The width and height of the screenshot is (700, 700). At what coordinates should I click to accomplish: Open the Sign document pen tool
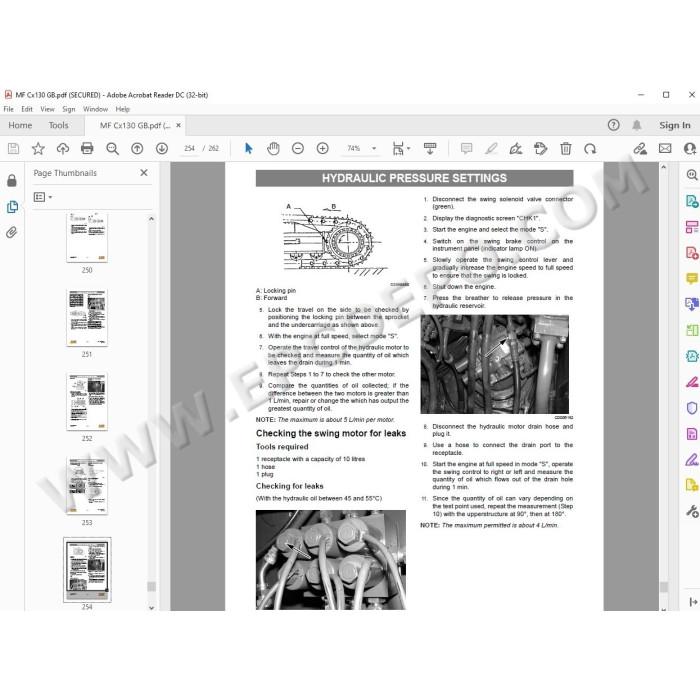coord(516,149)
